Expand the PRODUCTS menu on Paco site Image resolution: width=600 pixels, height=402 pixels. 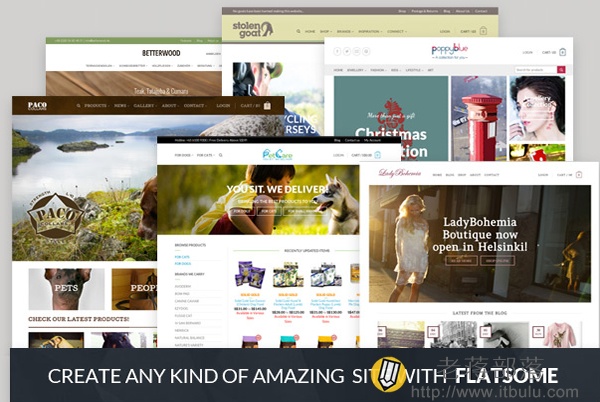tap(97, 106)
